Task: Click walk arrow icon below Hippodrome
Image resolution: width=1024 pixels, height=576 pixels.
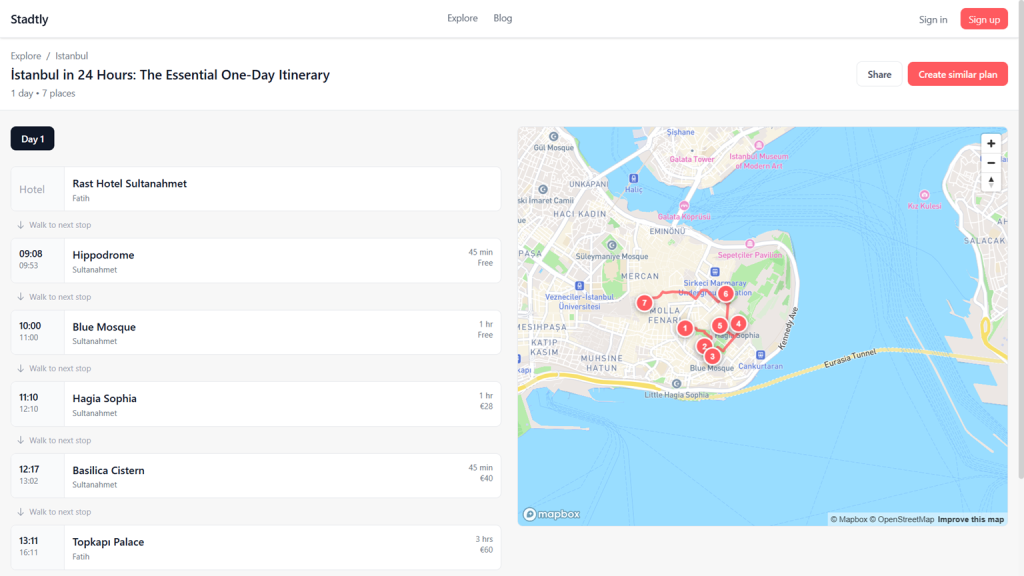Action: coord(21,296)
